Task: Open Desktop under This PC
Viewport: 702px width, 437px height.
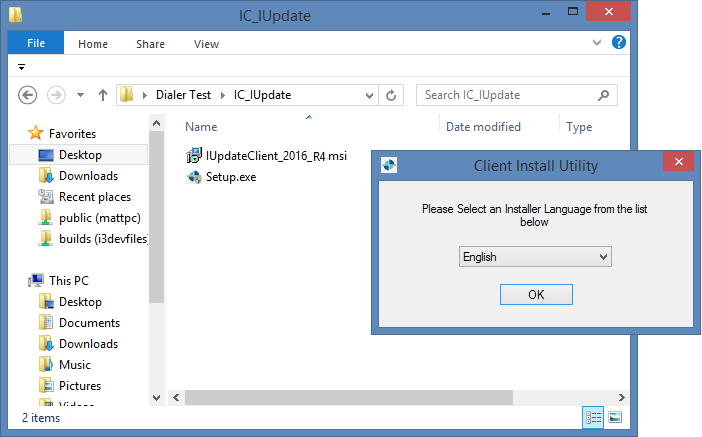Action: pos(80,302)
